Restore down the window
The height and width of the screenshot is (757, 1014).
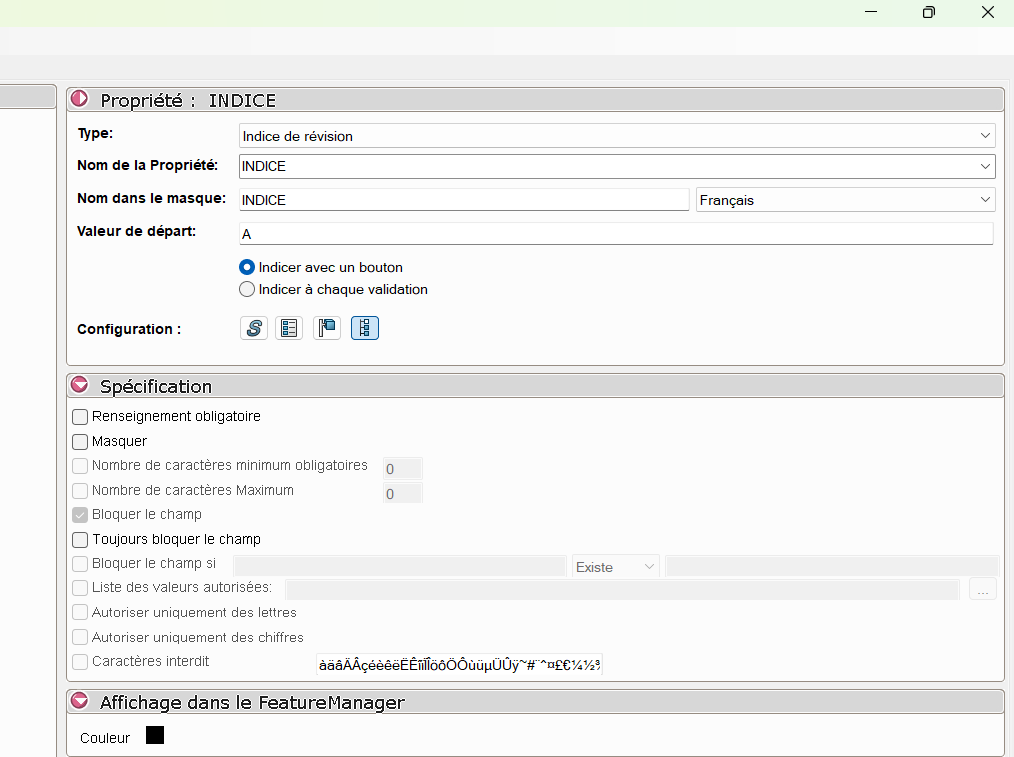pos(929,12)
